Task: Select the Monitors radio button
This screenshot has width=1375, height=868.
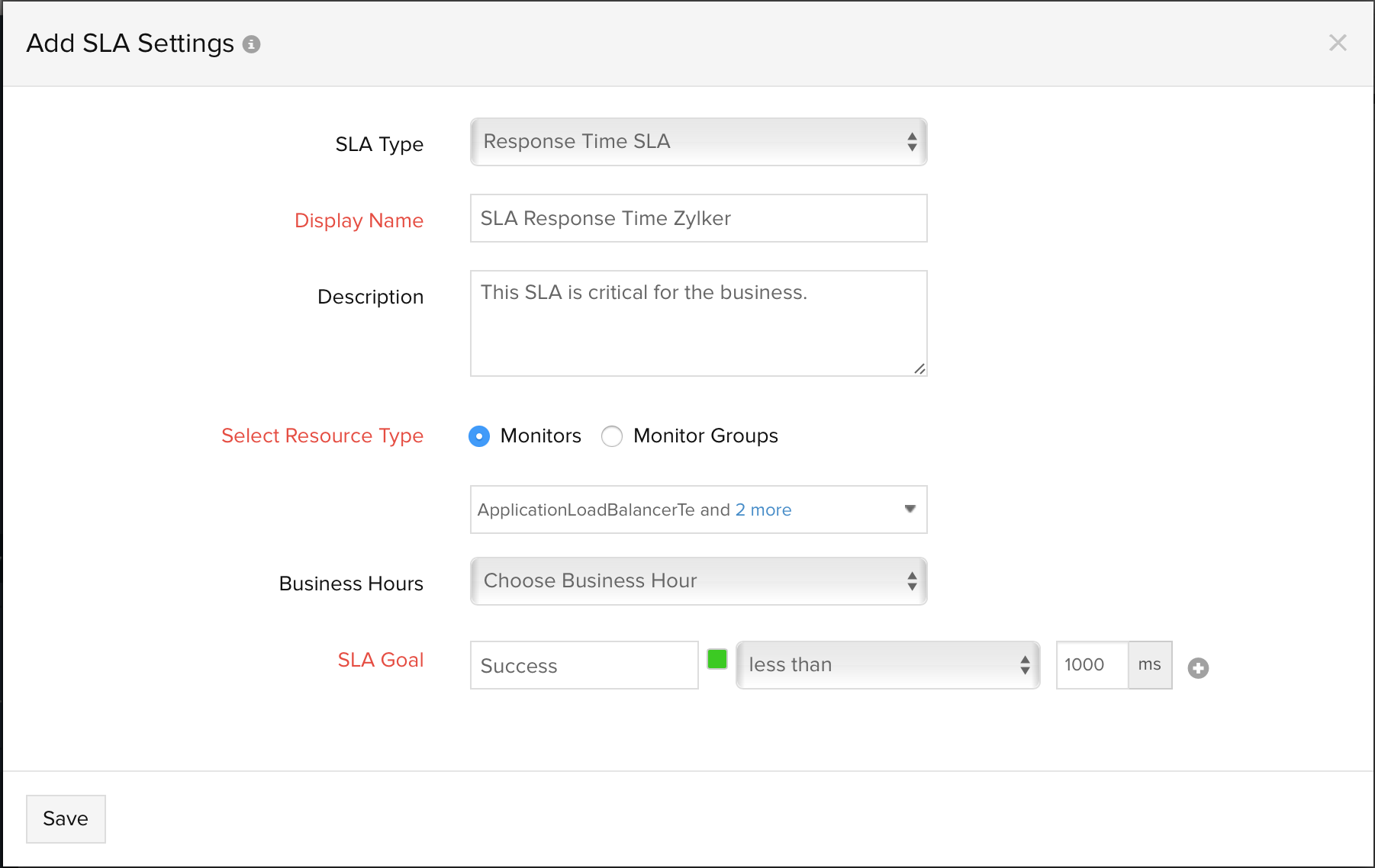Action: coord(479,436)
